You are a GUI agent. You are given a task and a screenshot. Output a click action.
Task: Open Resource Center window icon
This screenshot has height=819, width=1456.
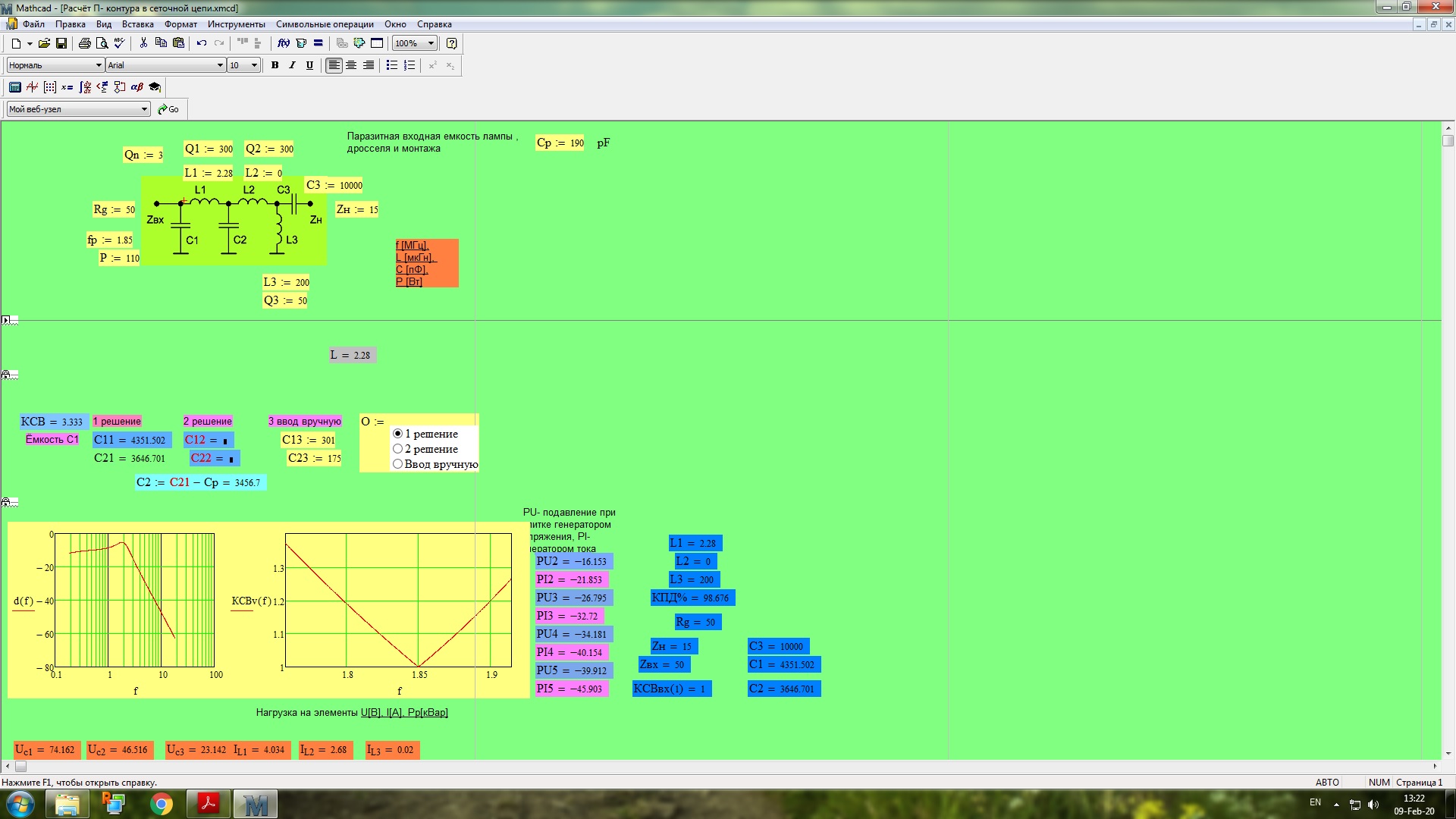click(377, 43)
